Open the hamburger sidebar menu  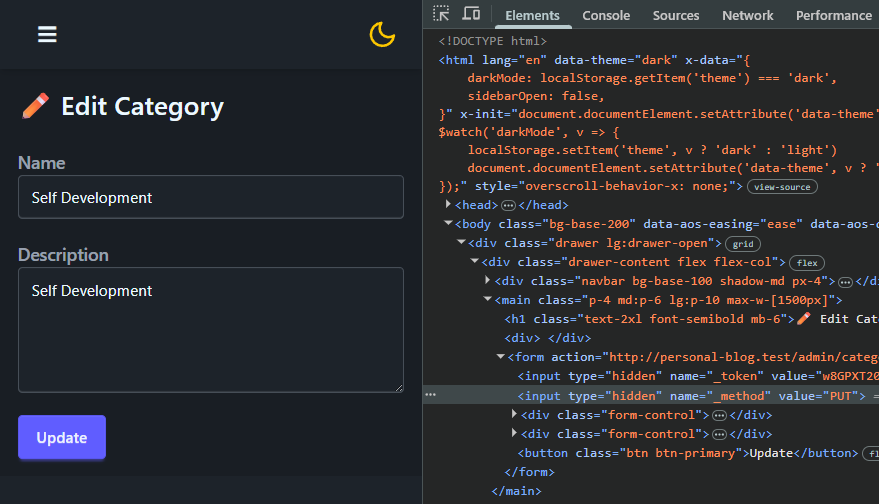click(x=47, y=35)
